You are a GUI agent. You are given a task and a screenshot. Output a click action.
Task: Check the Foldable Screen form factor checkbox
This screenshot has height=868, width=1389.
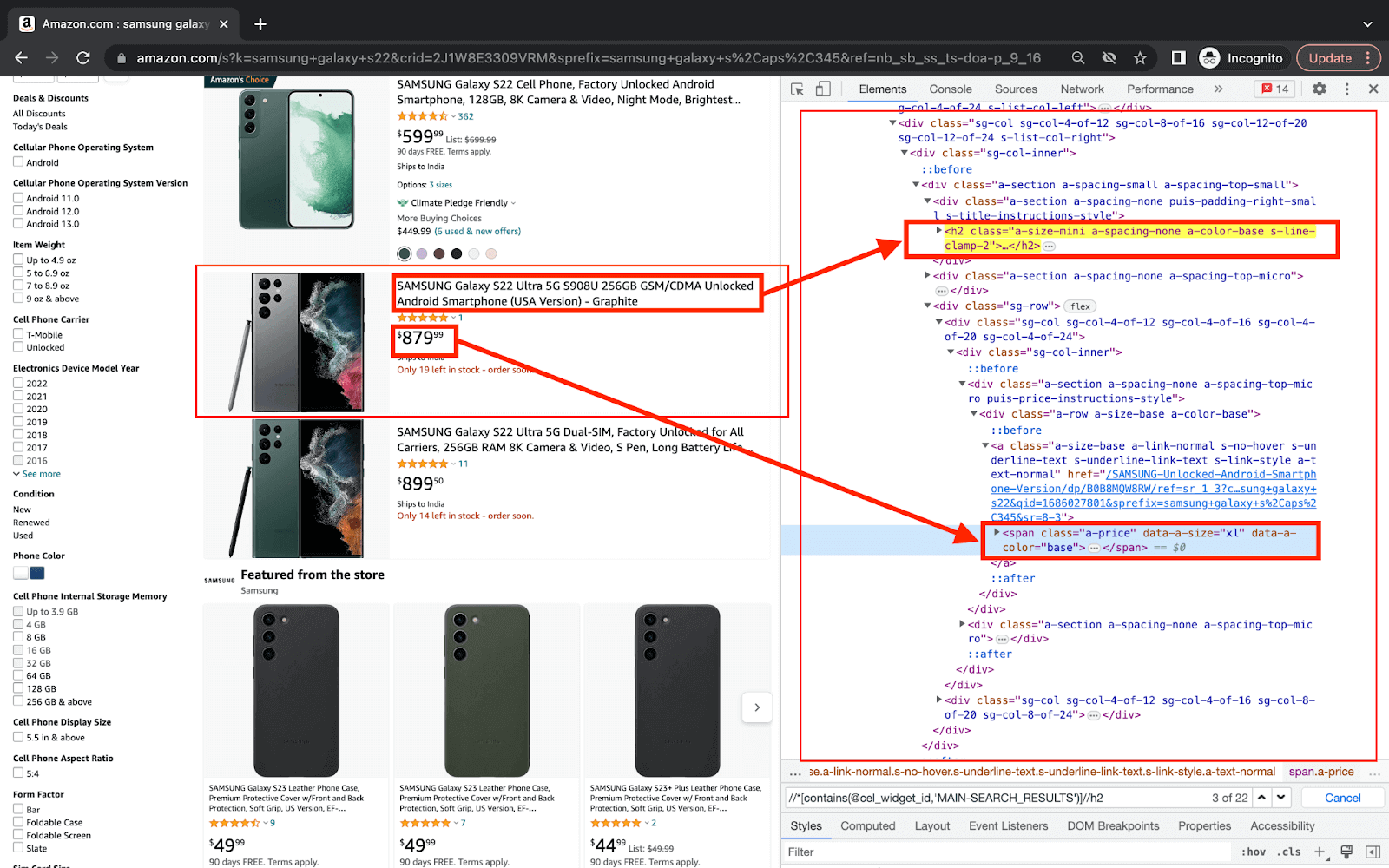click(18, 835)
